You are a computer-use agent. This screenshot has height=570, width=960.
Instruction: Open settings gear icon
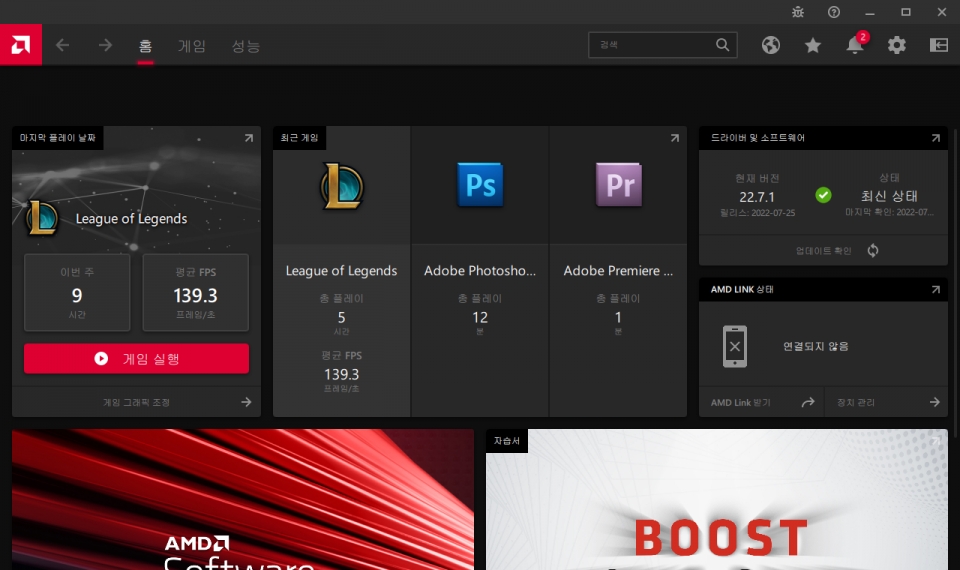(x=897, y=45)
